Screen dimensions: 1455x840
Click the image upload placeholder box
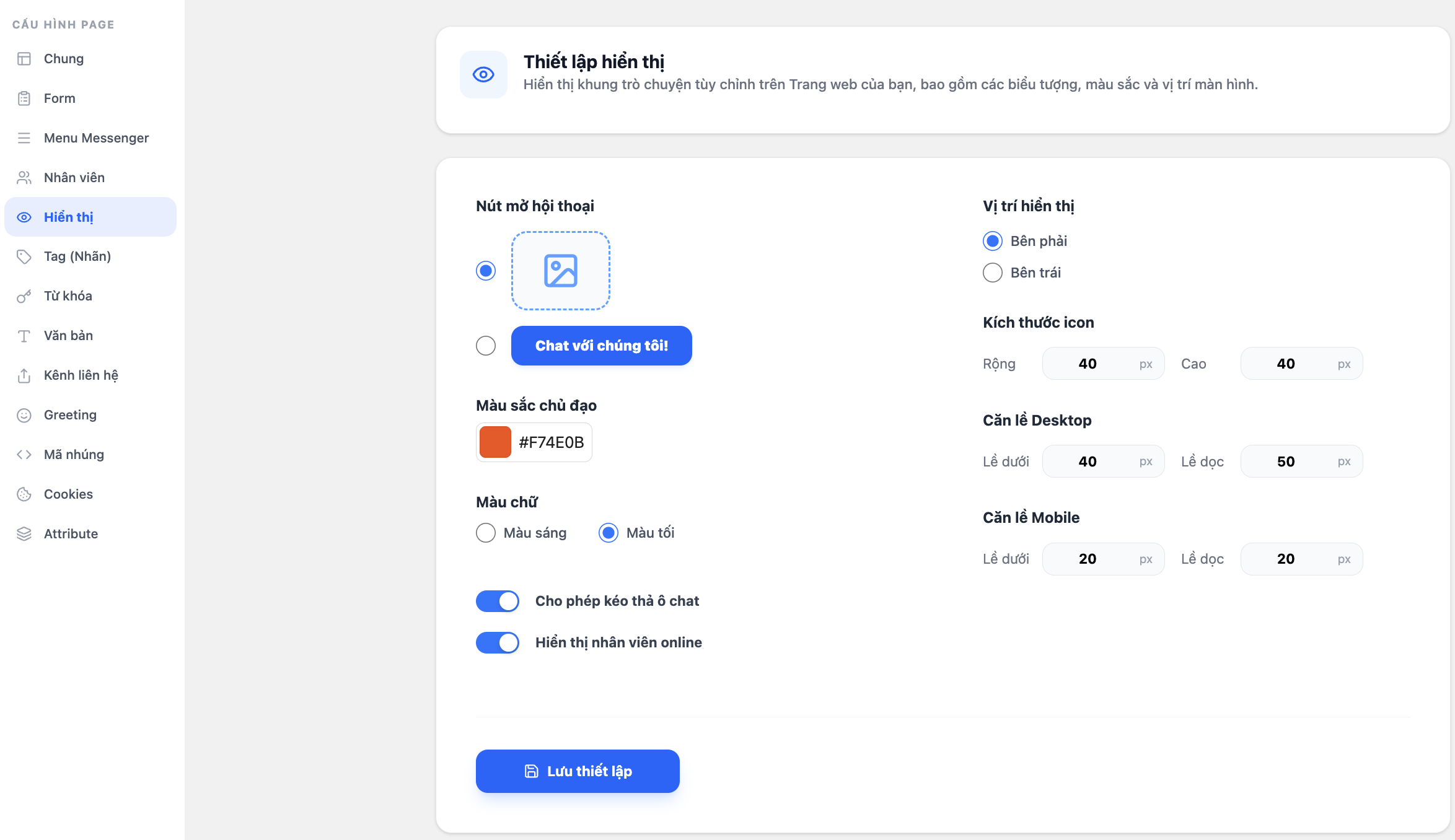point(560,271)
